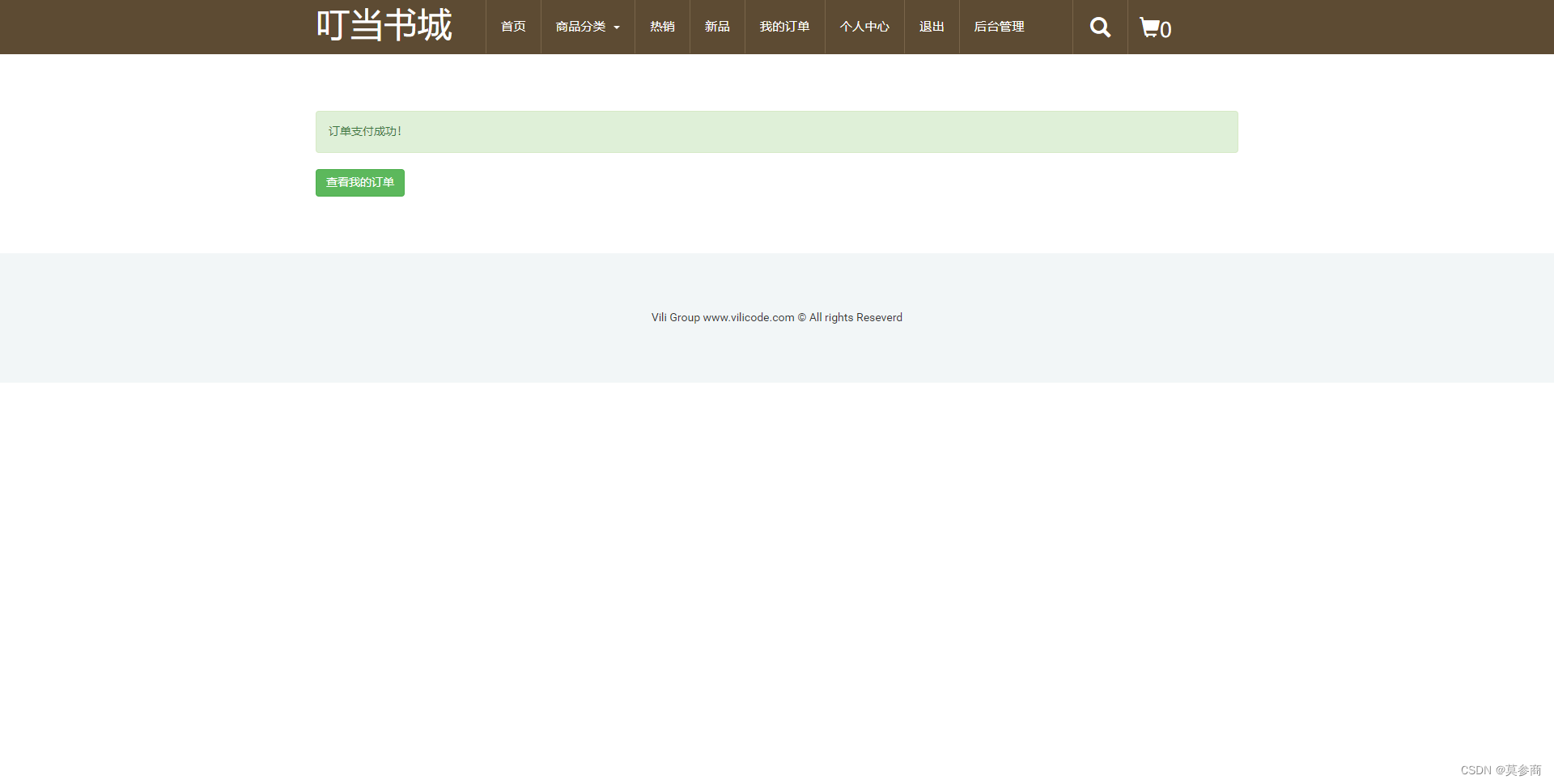Click 退出 to log out
Screen dimensions: 1554x784
click(932, 27)
